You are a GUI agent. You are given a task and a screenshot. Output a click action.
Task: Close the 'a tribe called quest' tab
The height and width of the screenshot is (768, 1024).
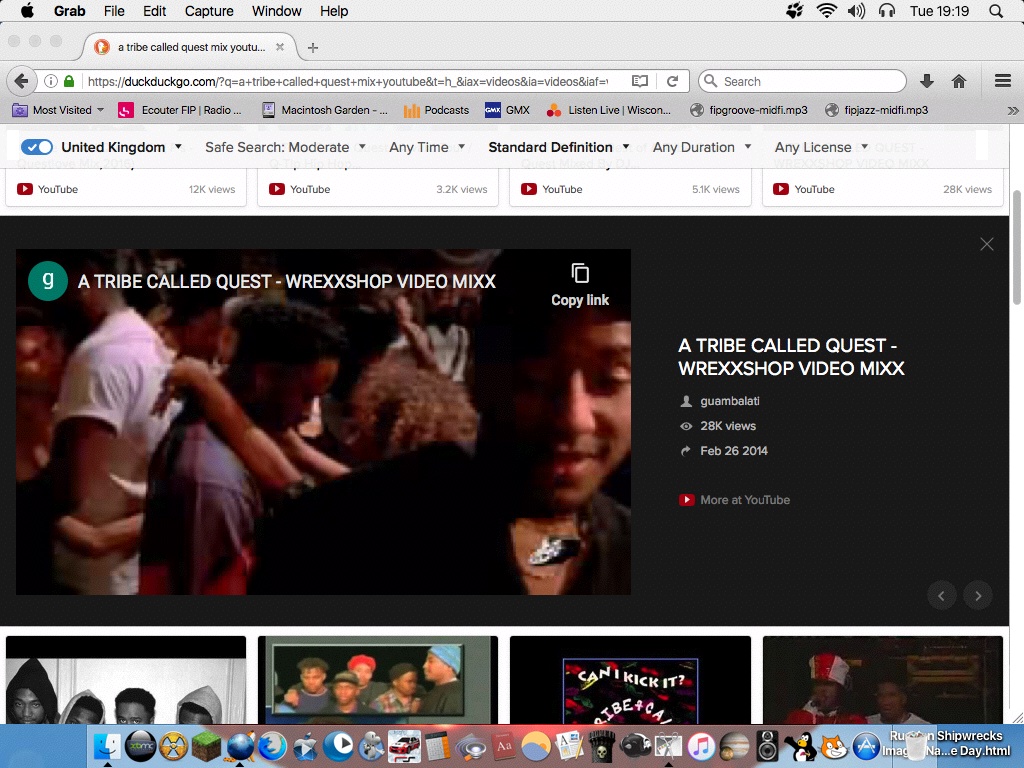[x=280, y=47]
